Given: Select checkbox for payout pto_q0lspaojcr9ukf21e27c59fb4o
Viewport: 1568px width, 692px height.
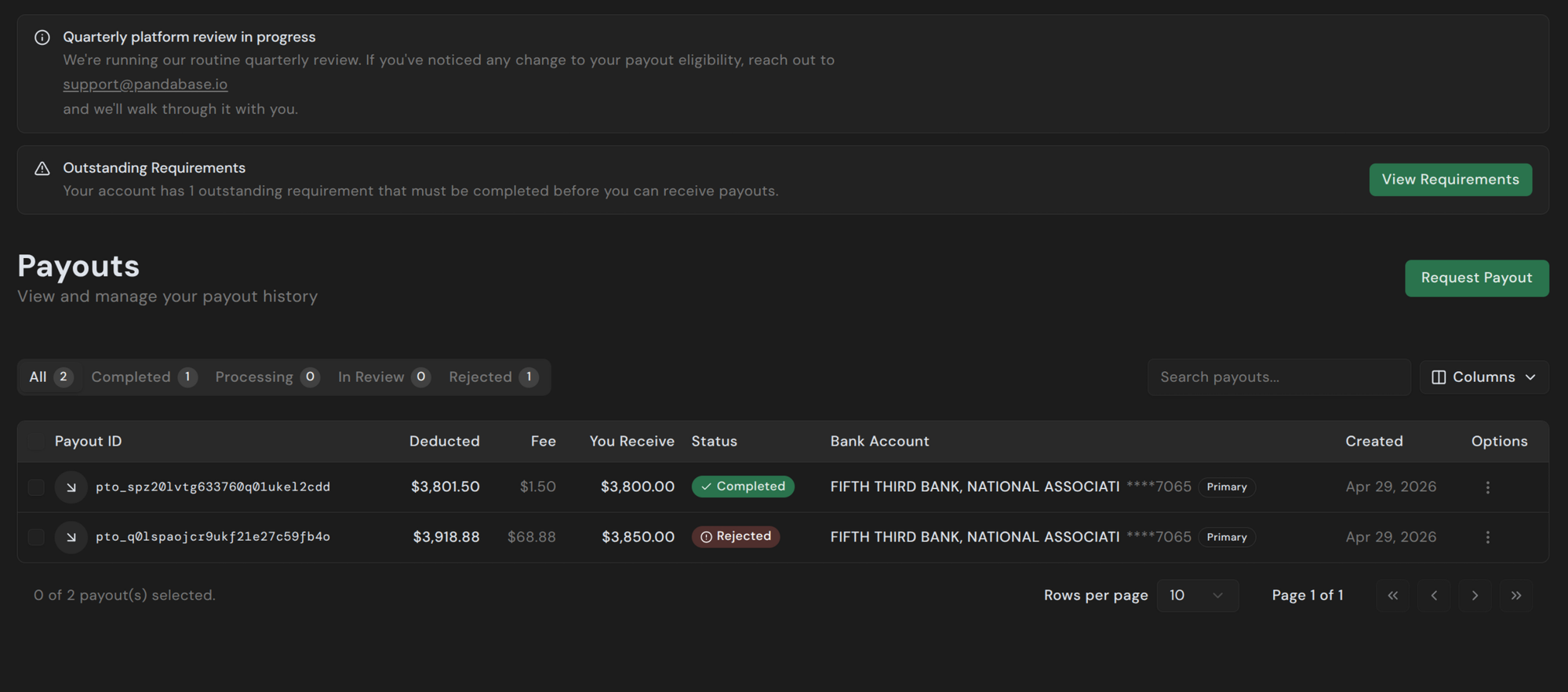Looking at the screenshot, I should 36,537.
